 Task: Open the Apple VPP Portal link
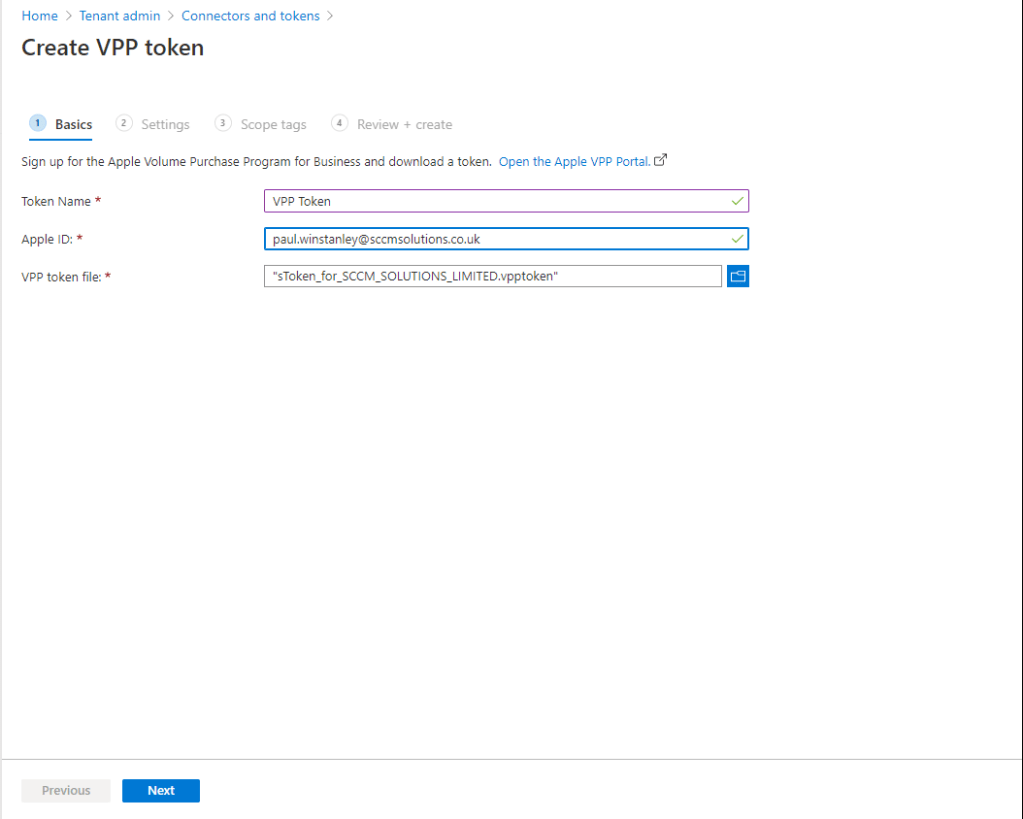574,161
